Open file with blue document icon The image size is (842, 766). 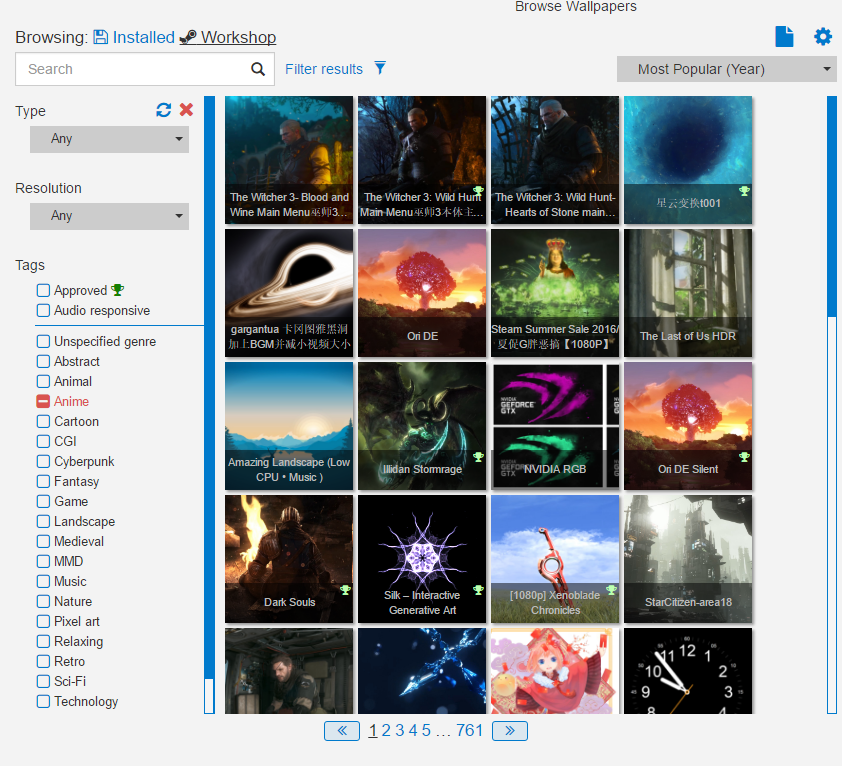point(784,37)
